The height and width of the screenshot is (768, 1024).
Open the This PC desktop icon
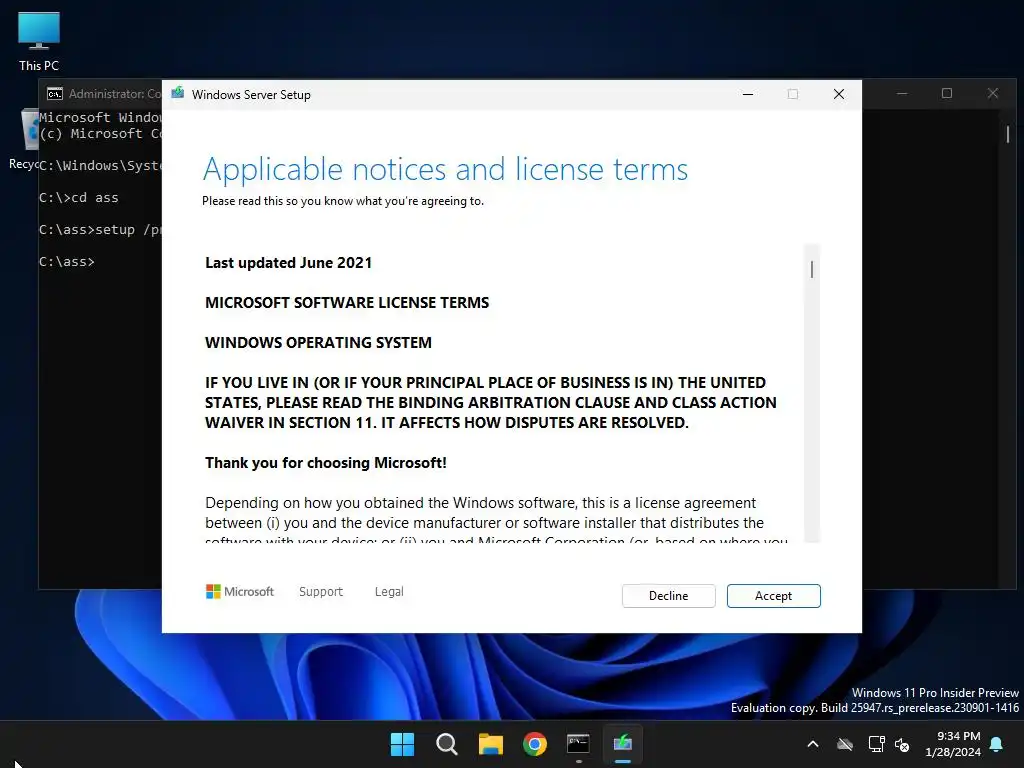39,41
